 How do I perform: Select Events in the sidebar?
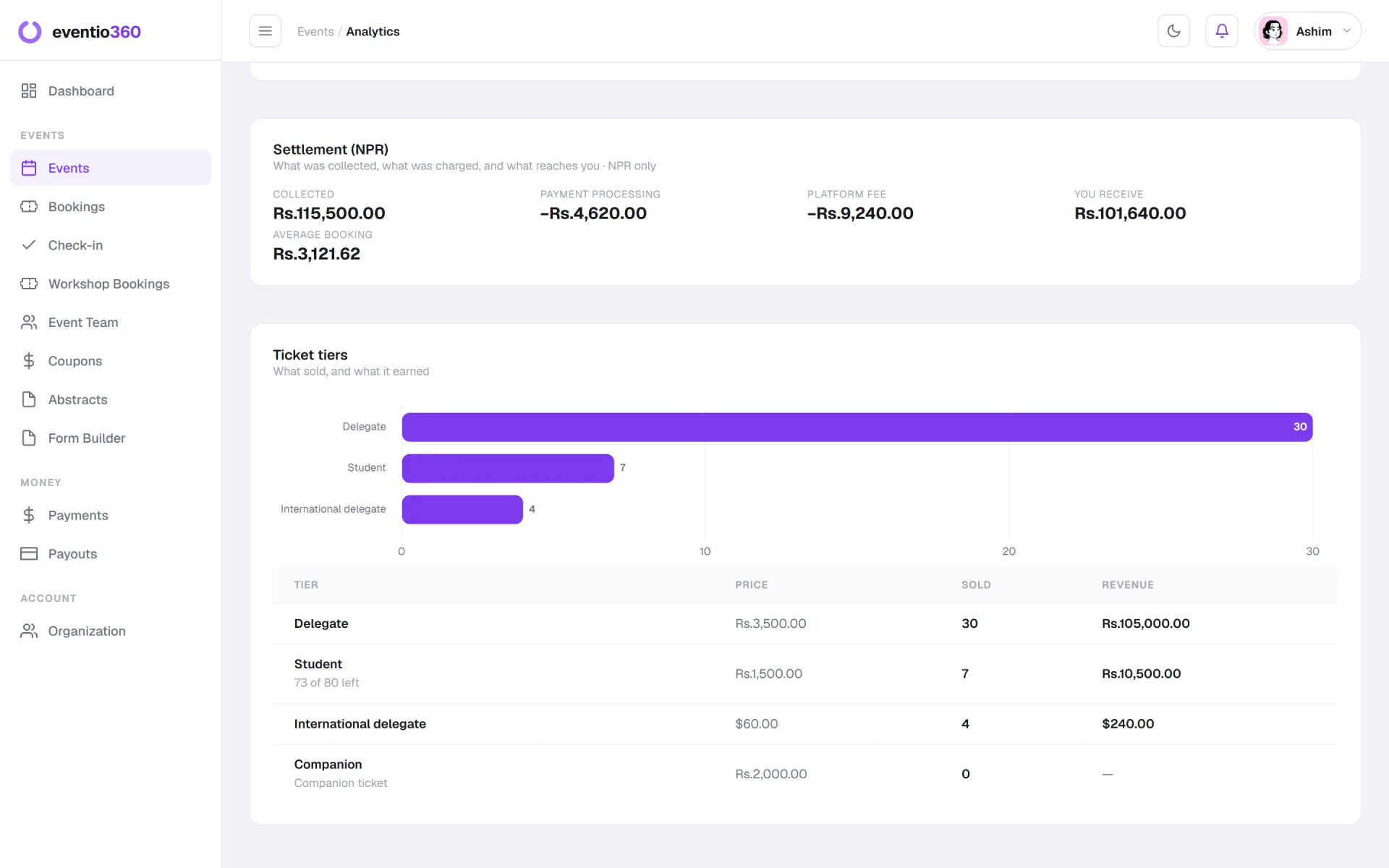(111, 168)
